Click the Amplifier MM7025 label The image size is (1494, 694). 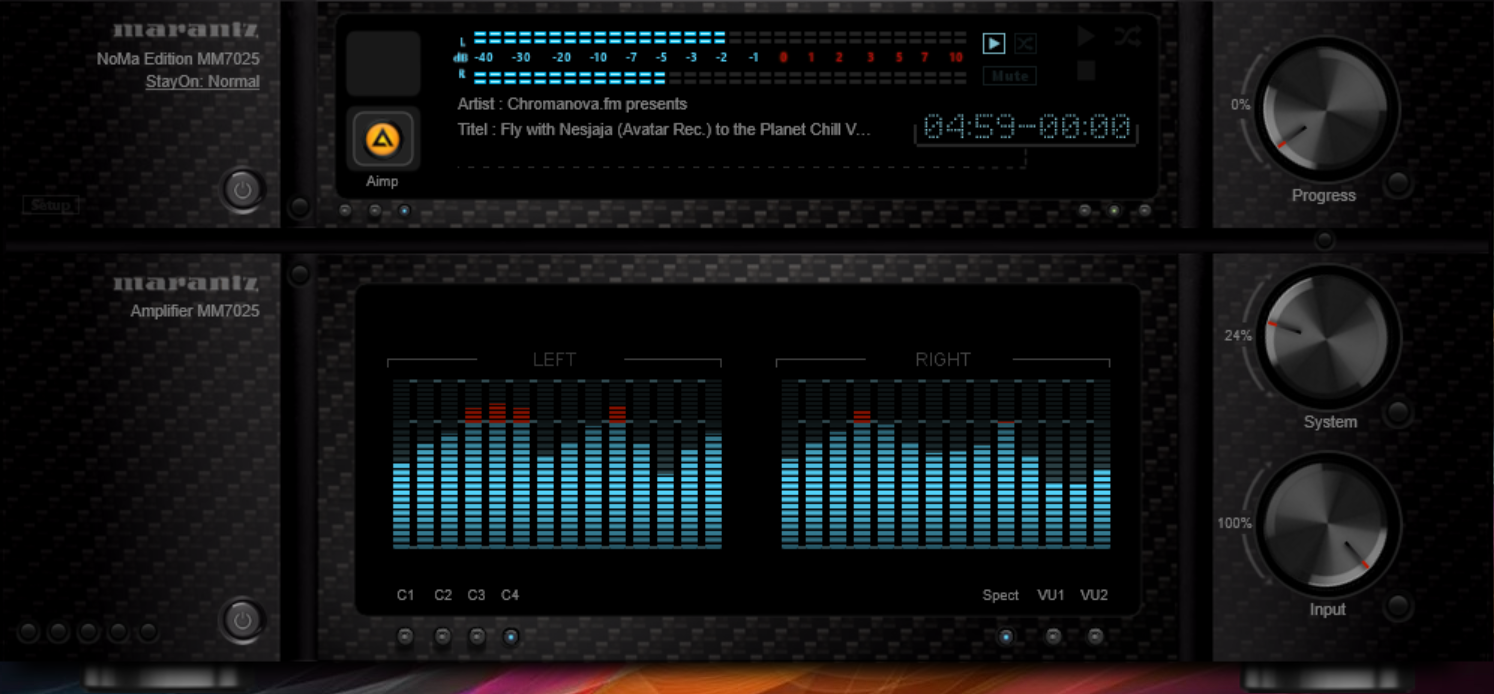[x=195, y=311]
